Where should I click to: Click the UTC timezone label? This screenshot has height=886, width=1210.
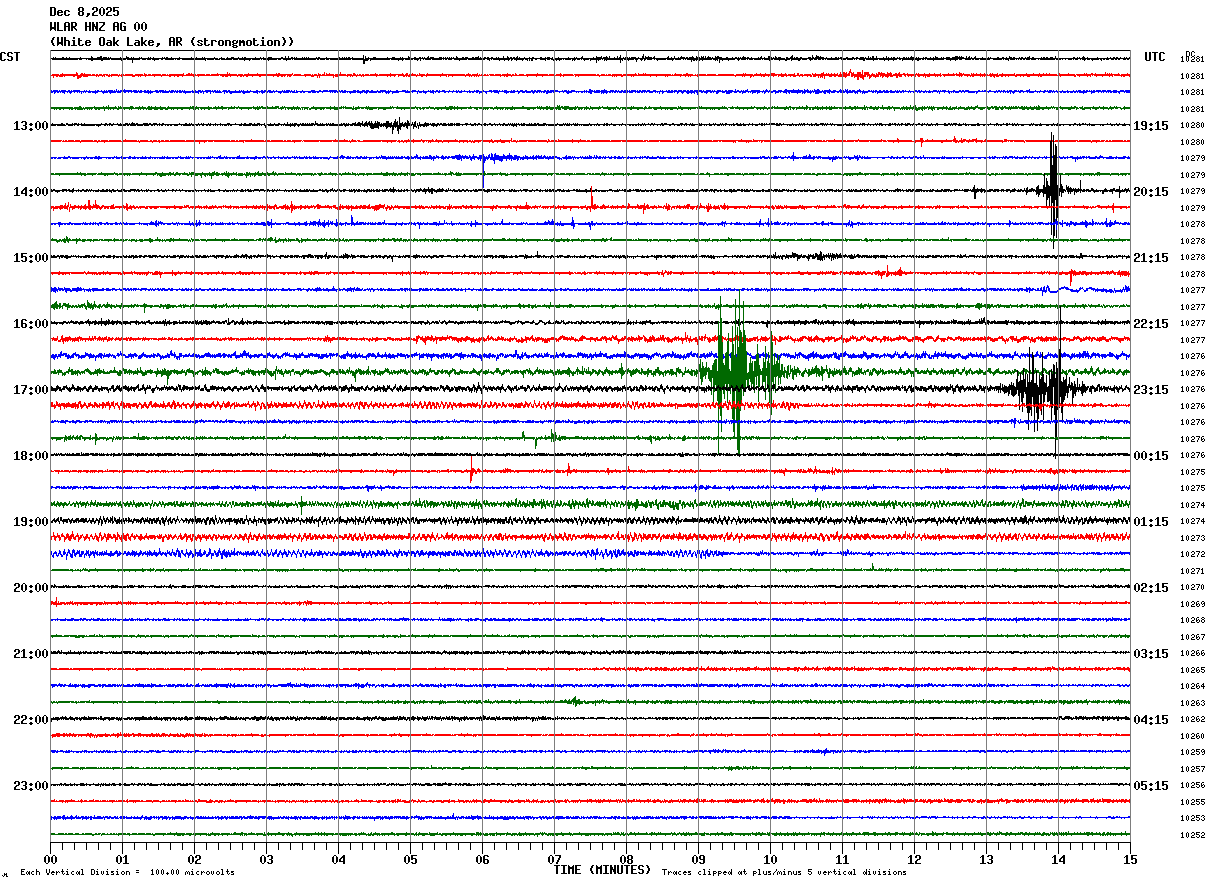(x=1155, y=57)
